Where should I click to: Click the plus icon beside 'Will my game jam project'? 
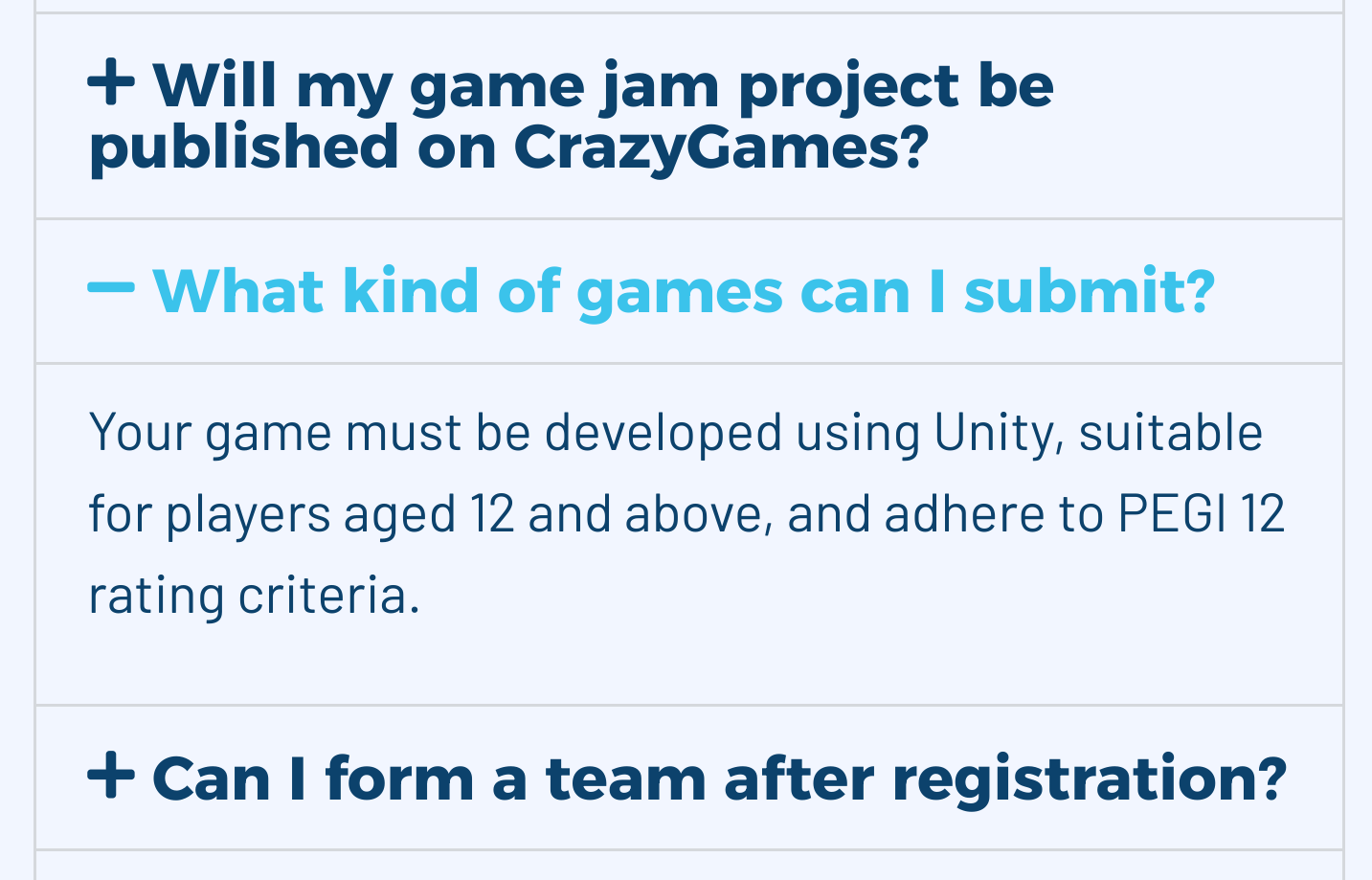coord(111,83)
